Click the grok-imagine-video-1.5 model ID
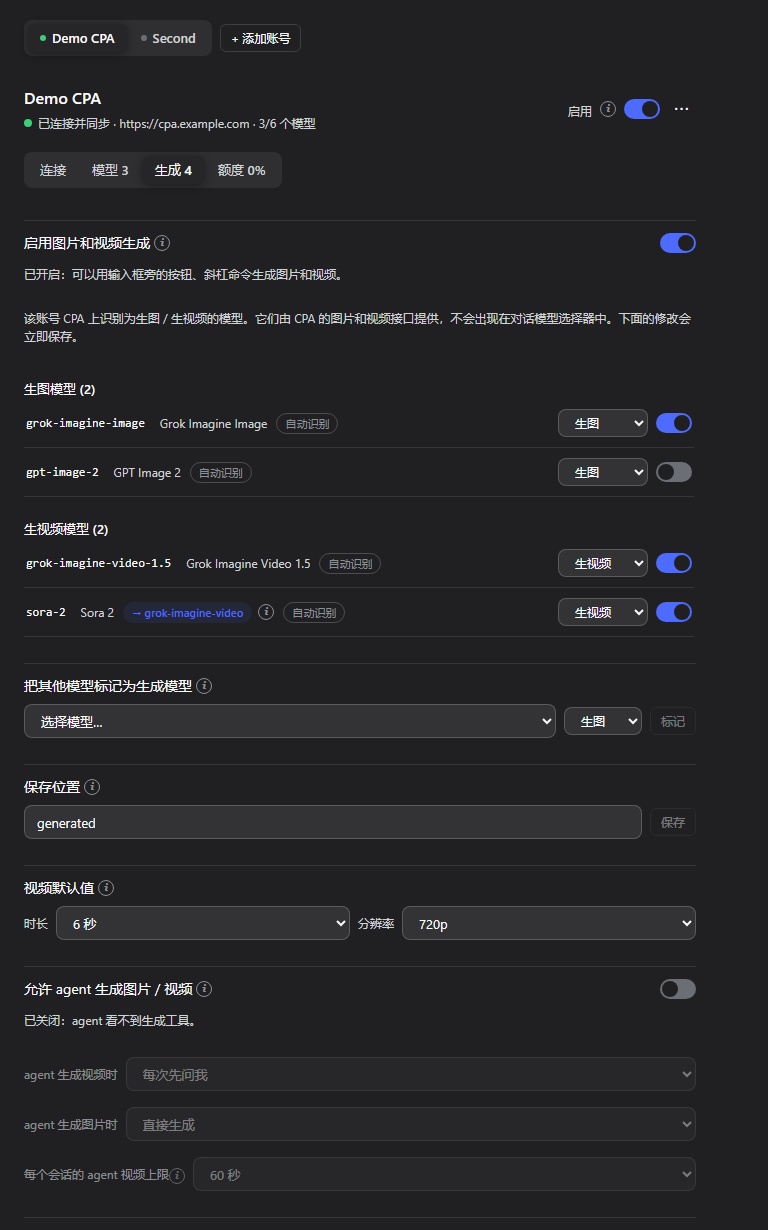 [x=98, y=564]
